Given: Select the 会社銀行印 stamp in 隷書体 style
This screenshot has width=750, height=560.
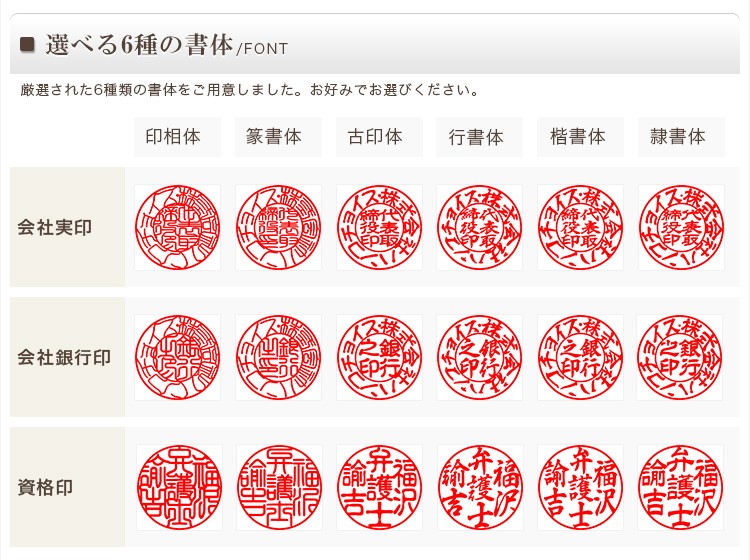Looking at the screenshot, I should [x=680, y=357].
